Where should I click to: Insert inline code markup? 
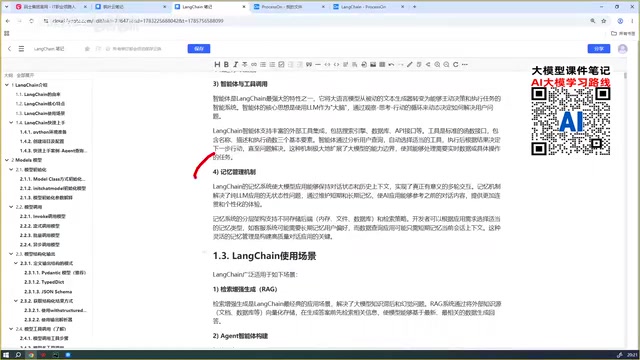[327, 64]
